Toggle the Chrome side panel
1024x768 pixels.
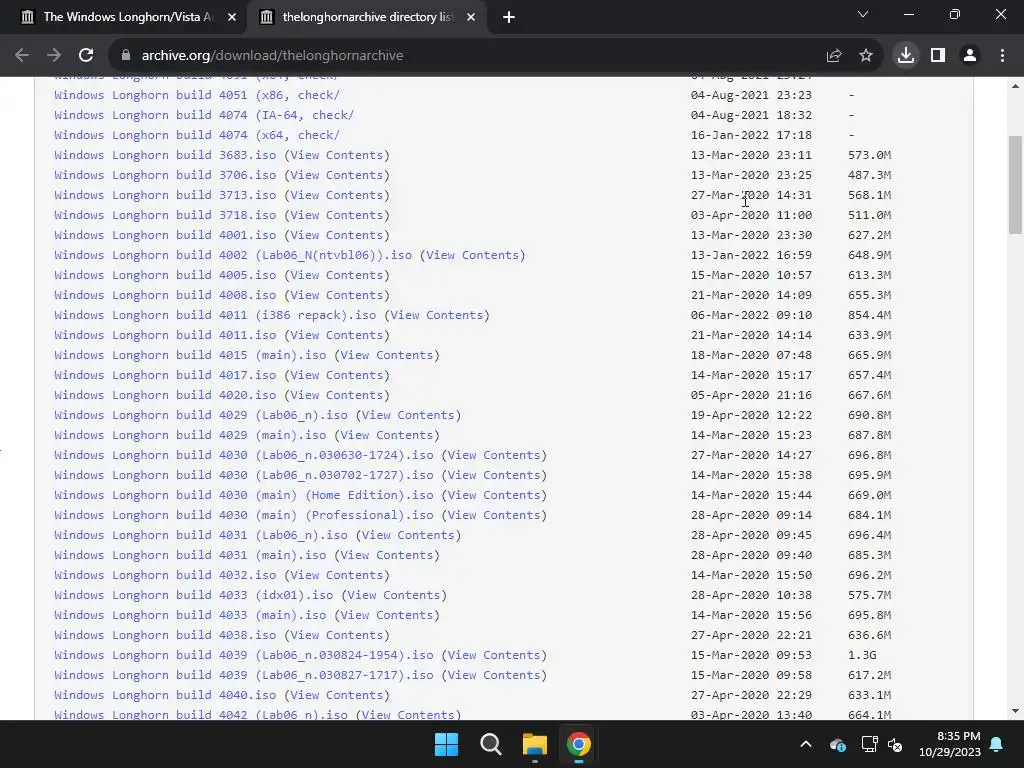point(938,56)
